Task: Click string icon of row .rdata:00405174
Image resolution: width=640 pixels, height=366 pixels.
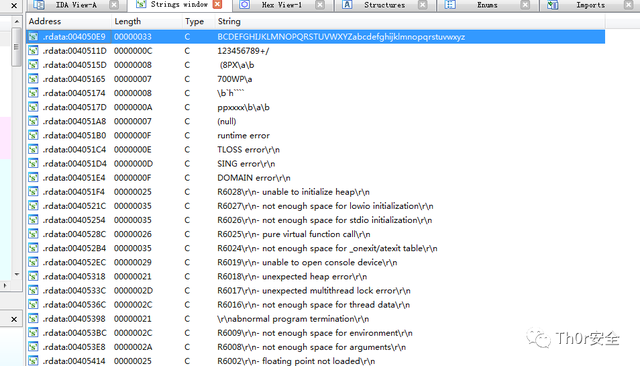Action: click(33, 93)
